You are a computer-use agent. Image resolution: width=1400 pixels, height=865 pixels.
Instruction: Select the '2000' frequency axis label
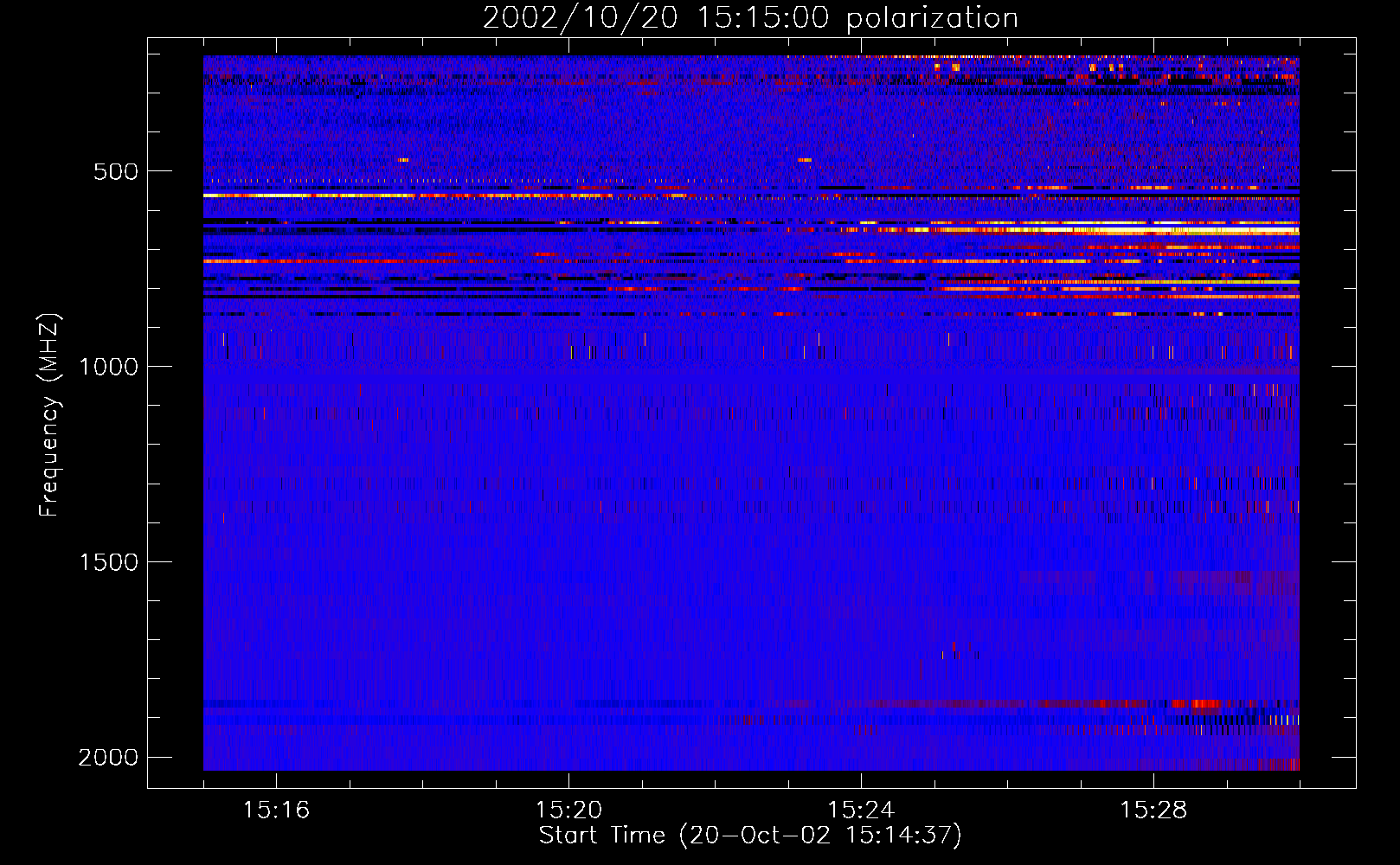click(x=108, y=758)
